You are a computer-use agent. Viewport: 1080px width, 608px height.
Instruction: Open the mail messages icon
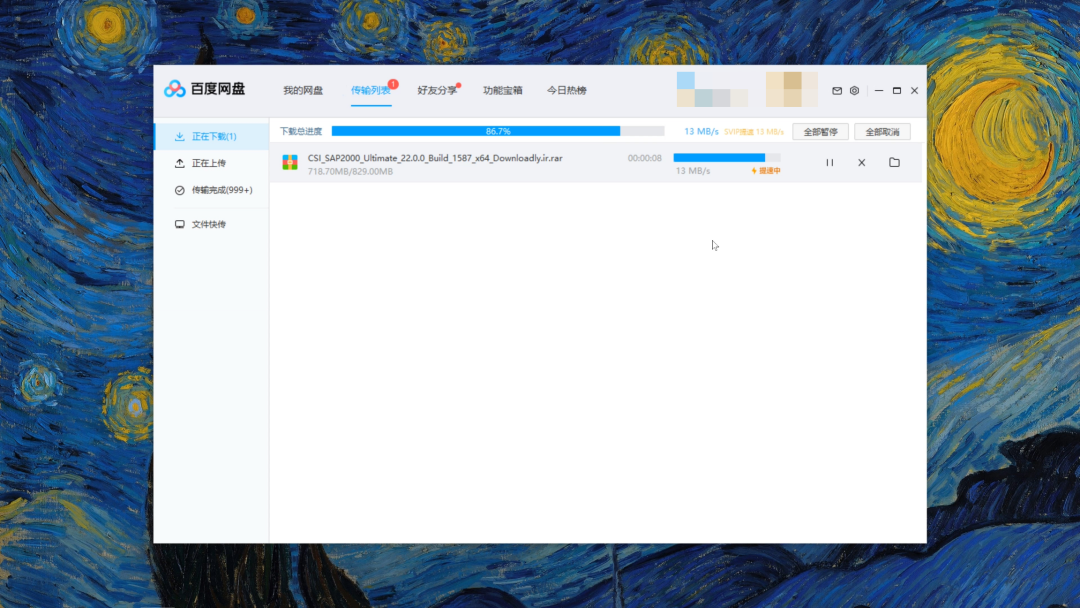tap(837, 90)
